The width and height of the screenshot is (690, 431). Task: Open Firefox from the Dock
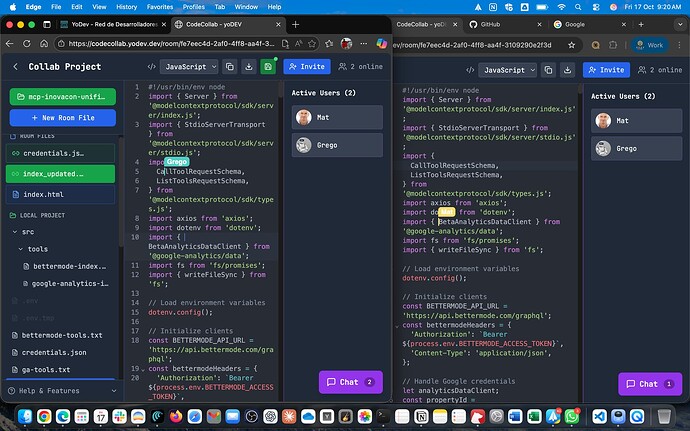click(176, 416)
